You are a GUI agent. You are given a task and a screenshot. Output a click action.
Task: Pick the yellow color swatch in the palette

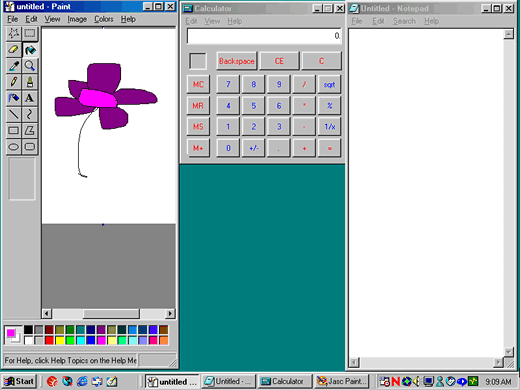click(60, 340)
